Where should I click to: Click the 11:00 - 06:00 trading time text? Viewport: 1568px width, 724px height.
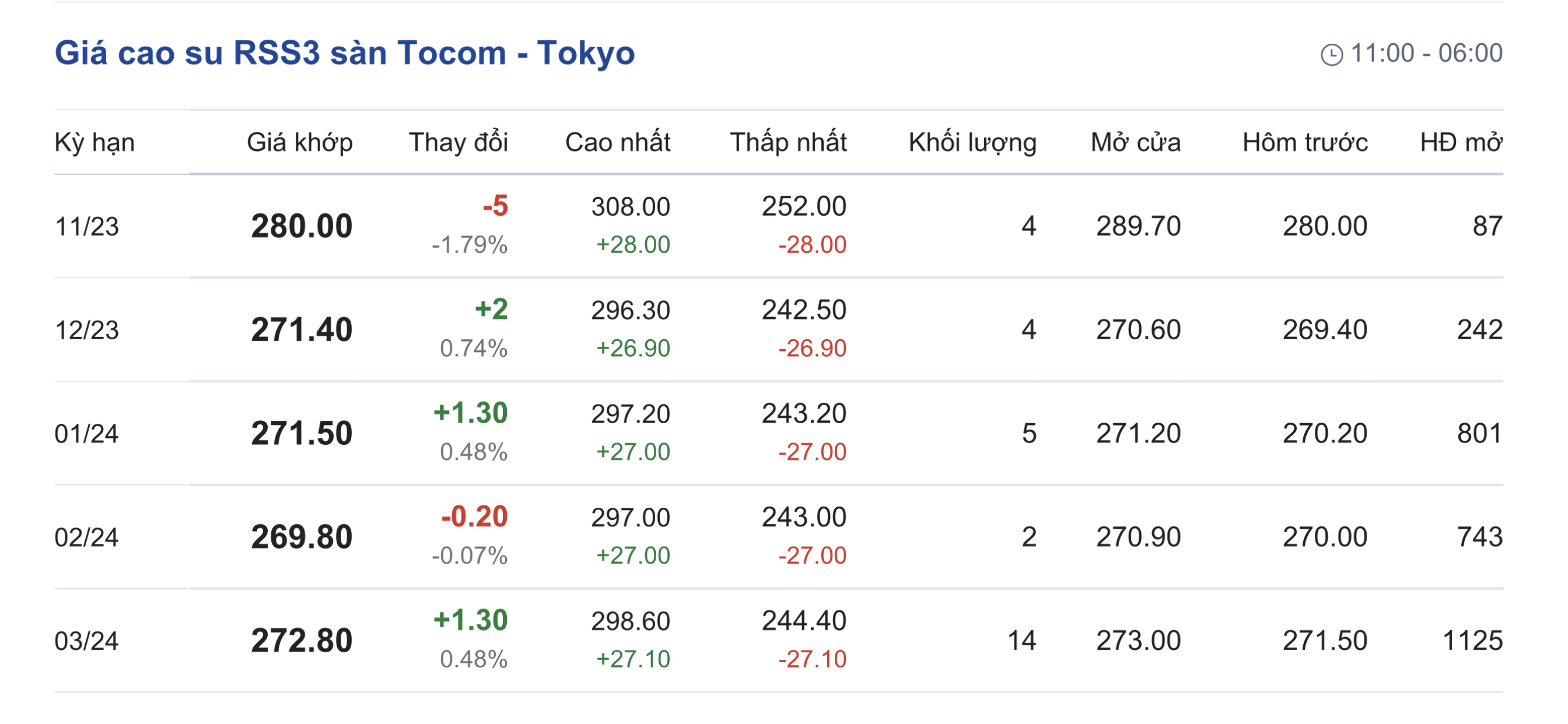point(1426,54)
